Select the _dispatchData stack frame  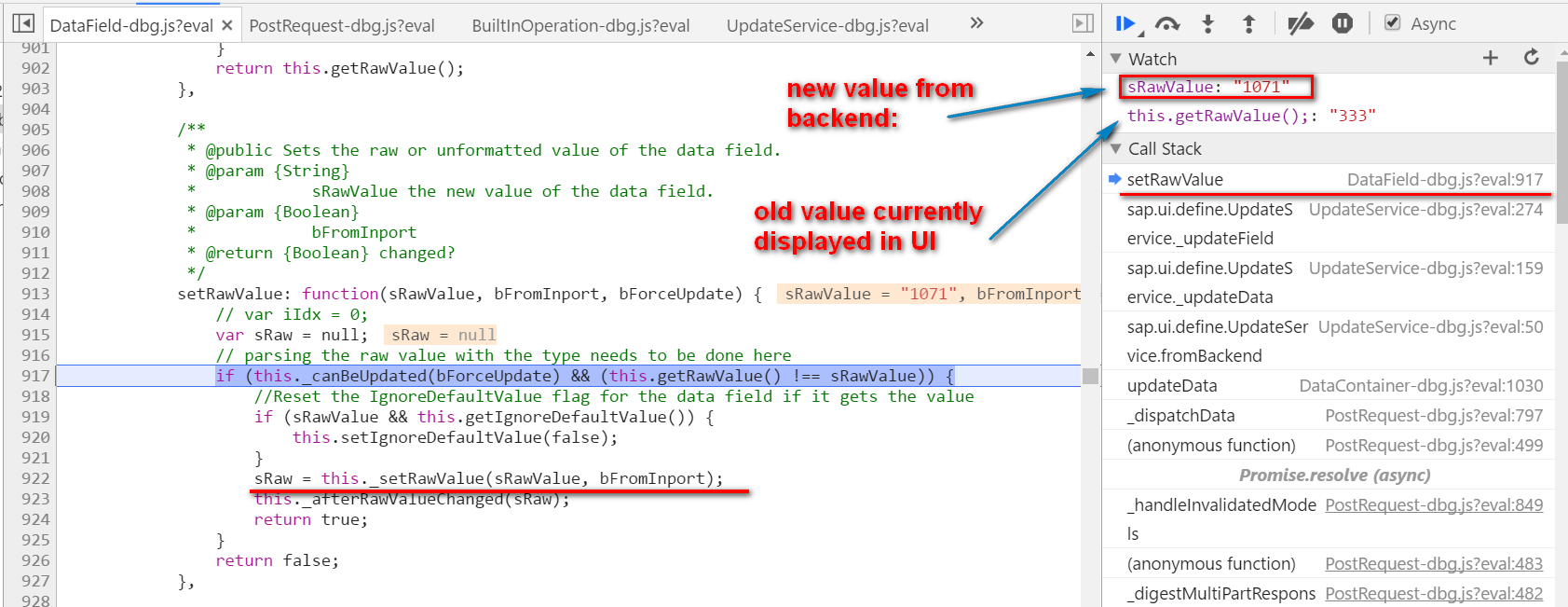click(1329, 416)
